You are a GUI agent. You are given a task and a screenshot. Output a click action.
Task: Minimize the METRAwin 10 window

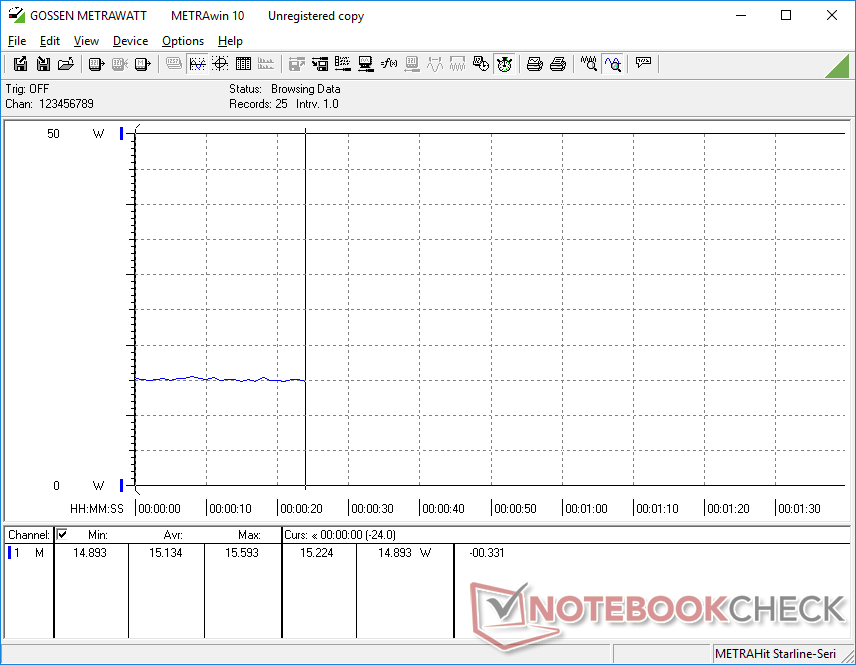coord(741,15)
